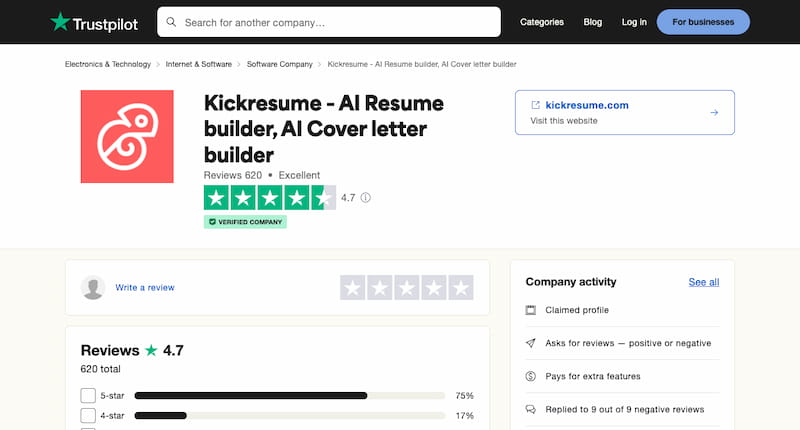Click the Asks for reviews paper plane icon

coord(531,343)
